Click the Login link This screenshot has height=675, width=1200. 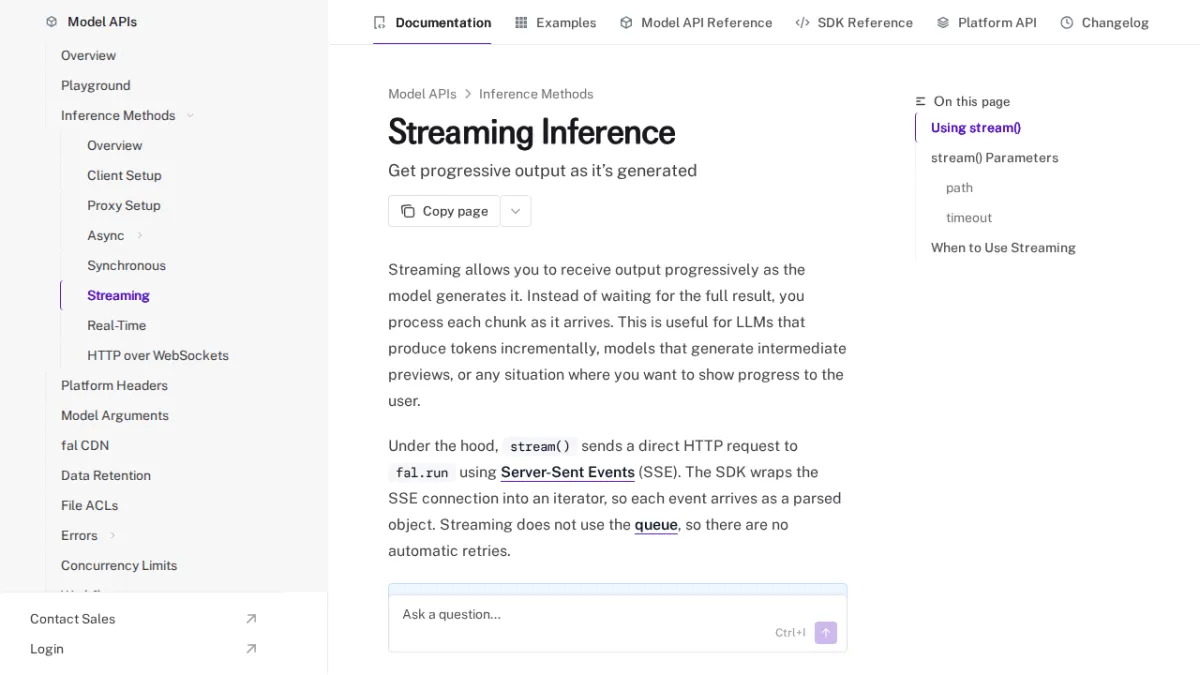(144, 649)
